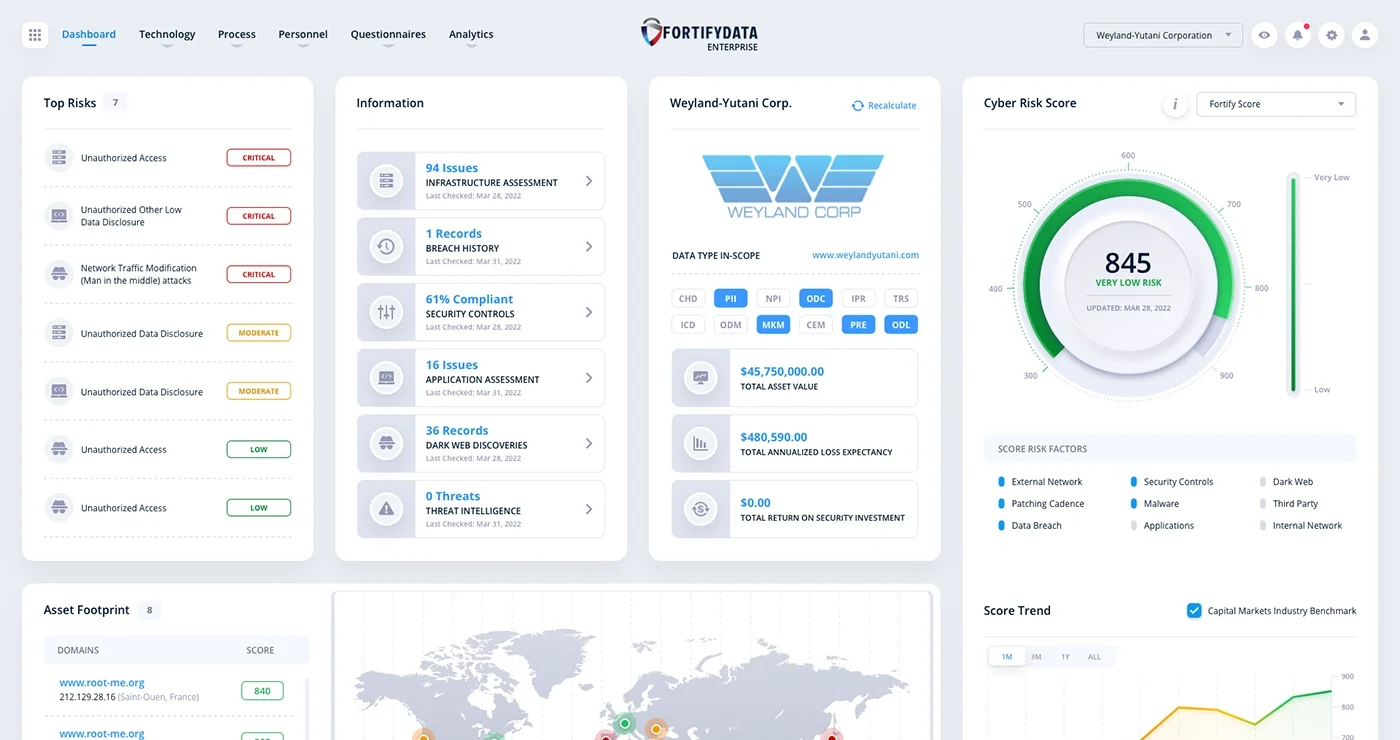Expand Security Controls row chevron
Image resolution: width=1400 pixels, height=740 pixels.
pyautogui.click(x=589, y=312)
